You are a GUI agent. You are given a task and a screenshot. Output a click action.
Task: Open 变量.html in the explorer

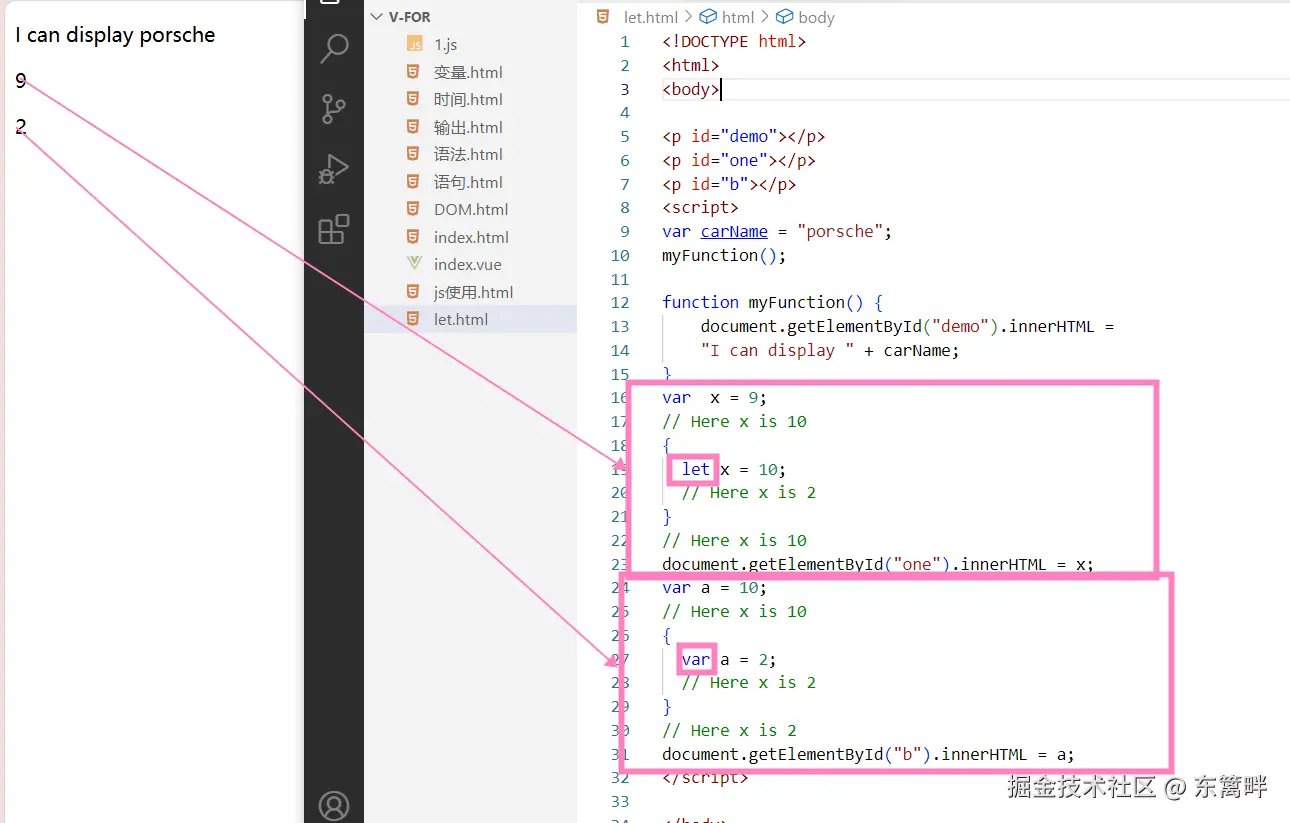point(470,72)
